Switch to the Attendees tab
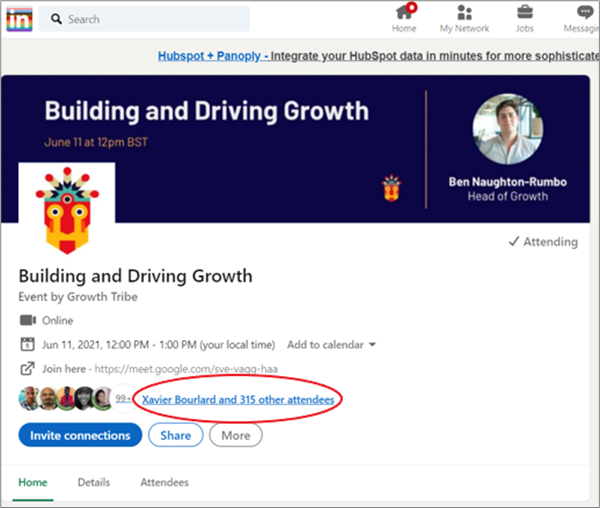This screenshot has height=508, width=600. click(165, 482)
